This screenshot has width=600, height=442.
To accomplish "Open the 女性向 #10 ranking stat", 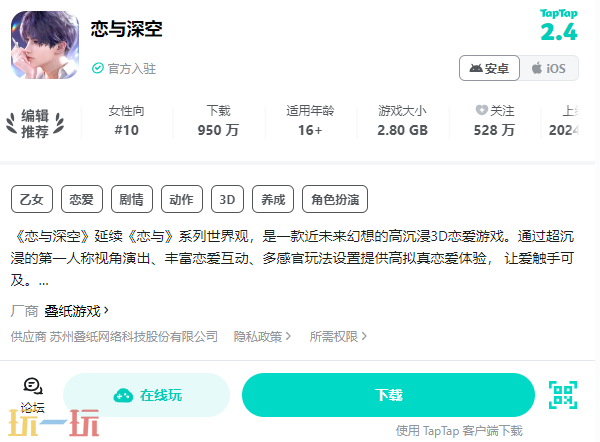I will coord(127,121).
